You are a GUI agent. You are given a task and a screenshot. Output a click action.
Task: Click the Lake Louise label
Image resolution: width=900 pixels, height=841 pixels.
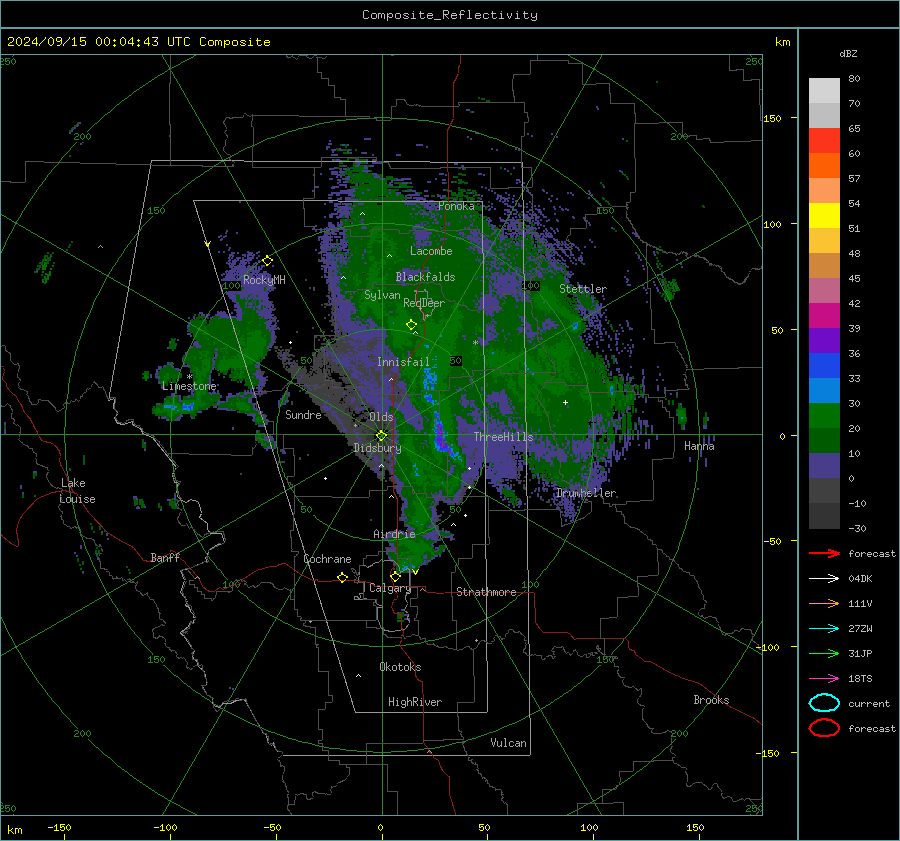point(77,491)
